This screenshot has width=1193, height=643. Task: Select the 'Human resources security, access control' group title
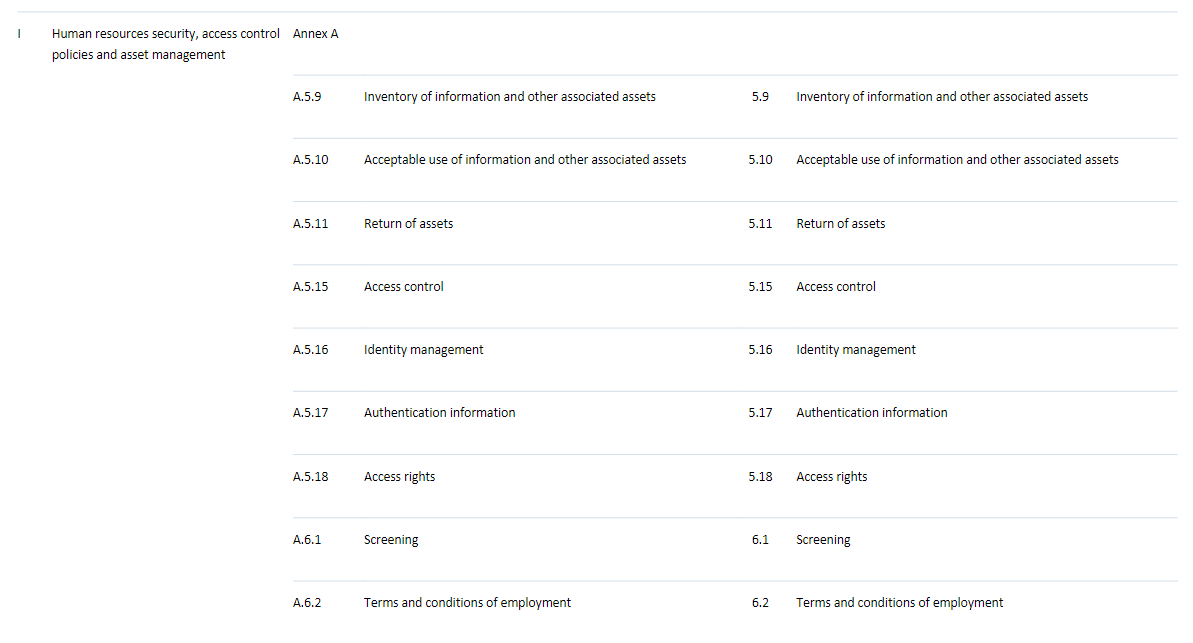point(165,34)
